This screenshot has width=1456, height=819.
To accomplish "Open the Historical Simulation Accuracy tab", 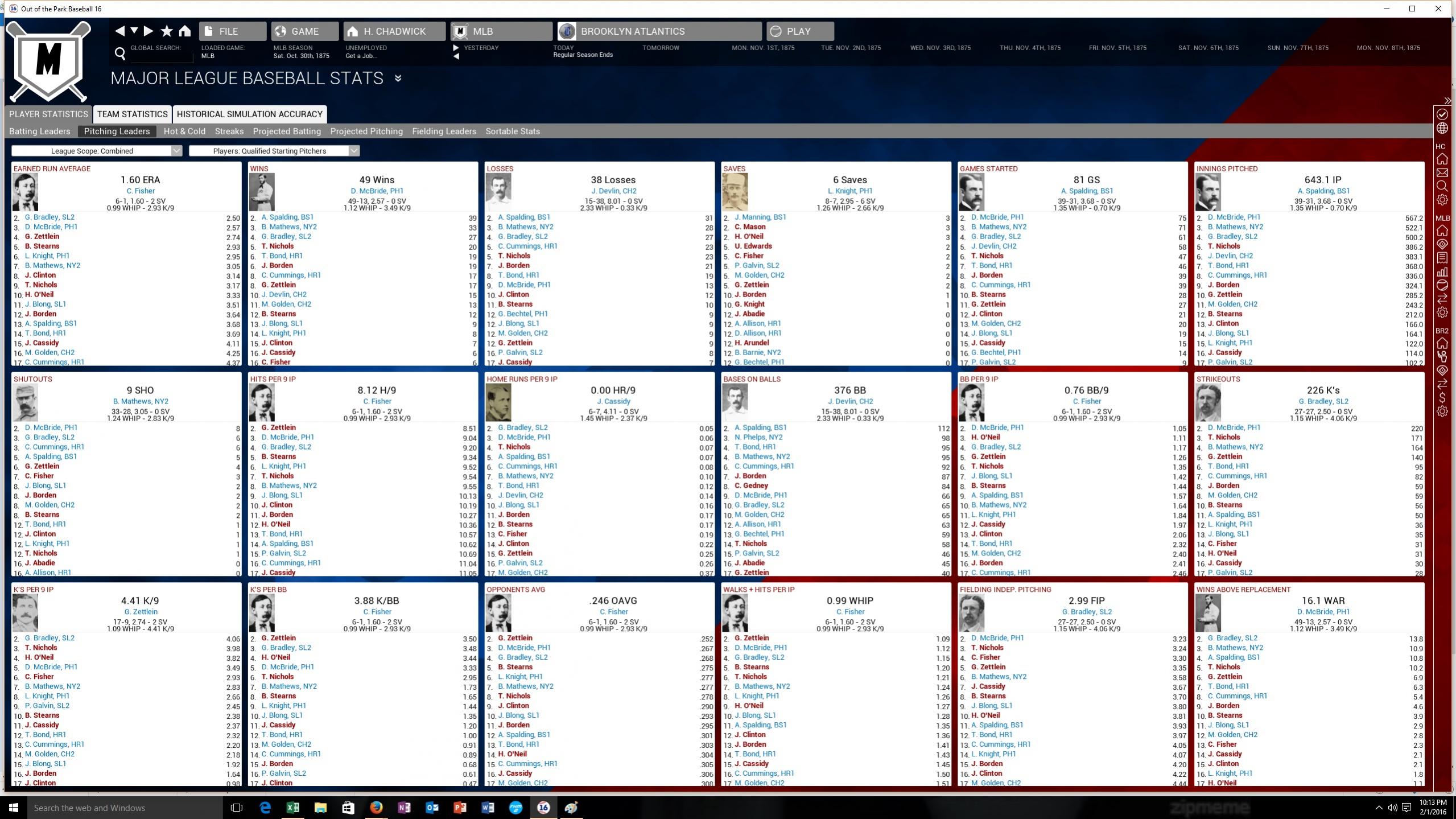I will coord(249,114).
